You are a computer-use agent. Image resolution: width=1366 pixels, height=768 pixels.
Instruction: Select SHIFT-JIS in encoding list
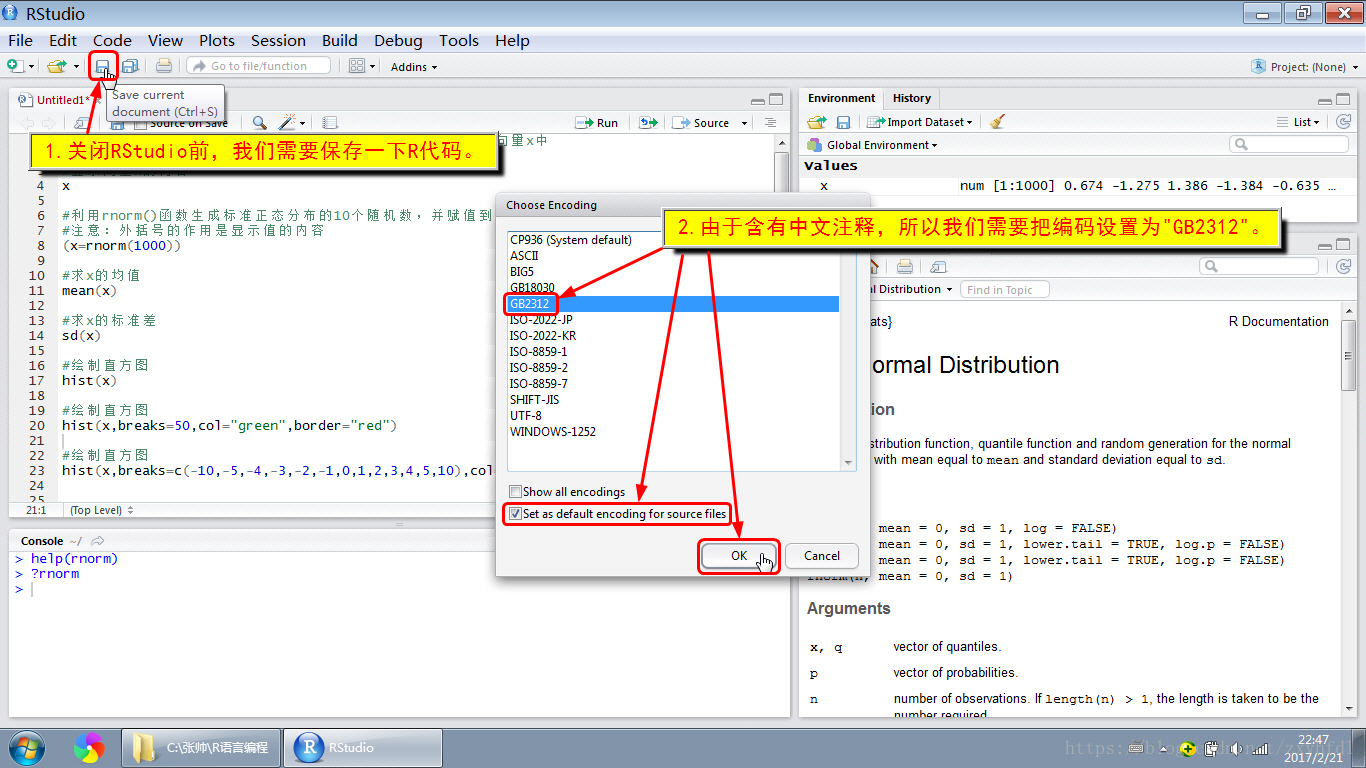673,400
